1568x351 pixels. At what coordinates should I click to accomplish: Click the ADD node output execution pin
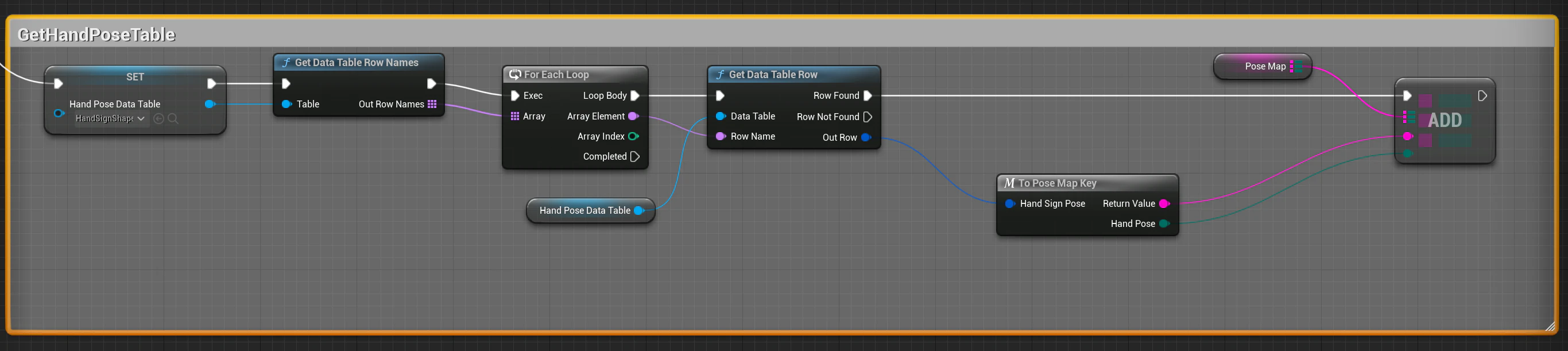tap(1482, 96)
